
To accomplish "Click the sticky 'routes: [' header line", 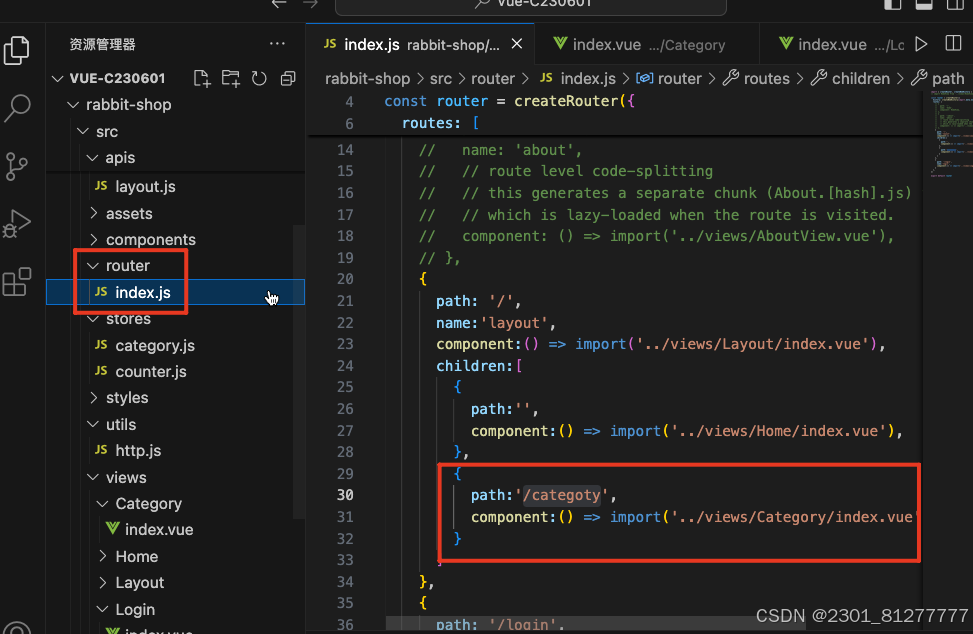I will [x=439, y=123].
